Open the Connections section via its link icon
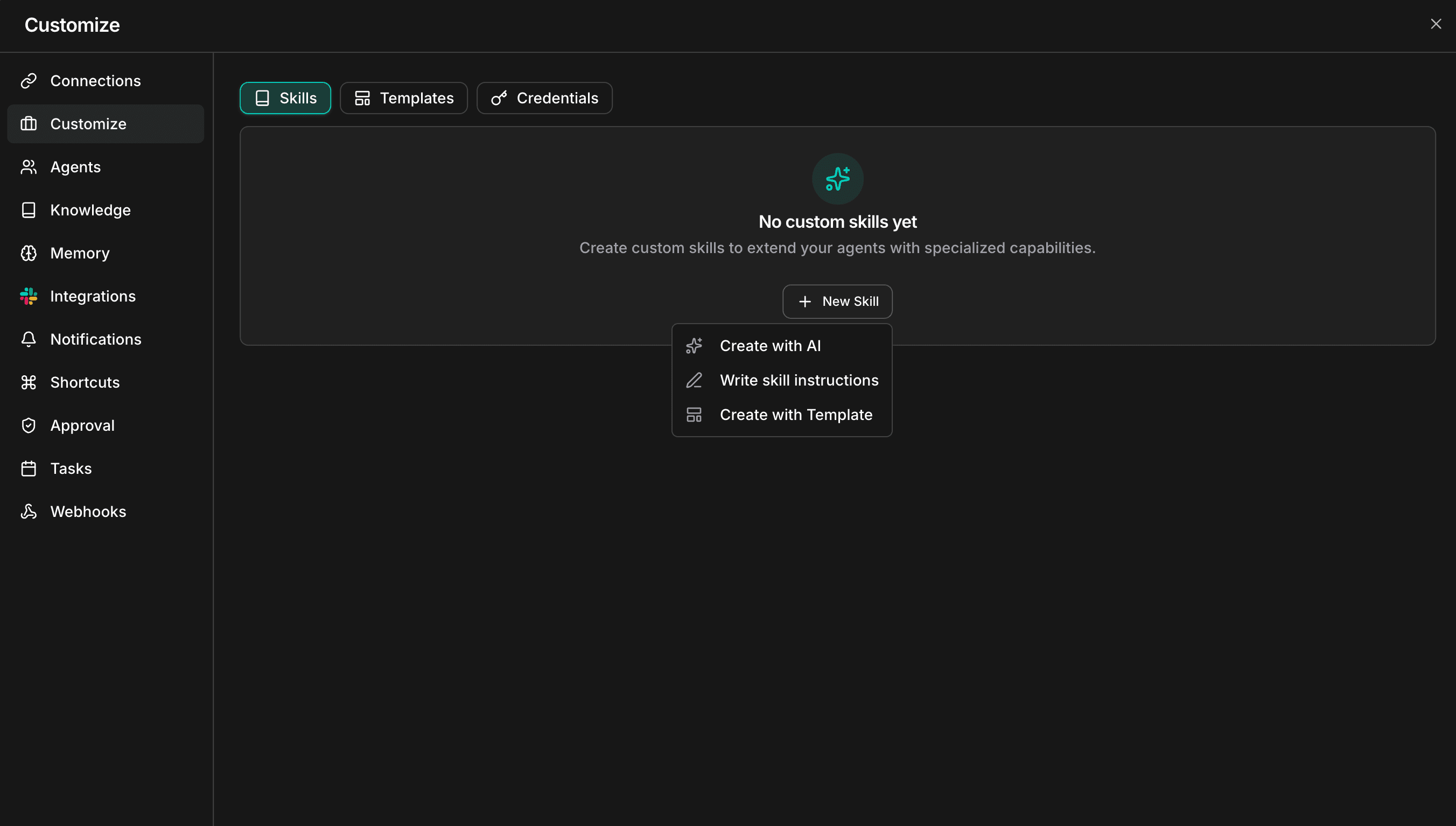Screen dimensions: 1456x826 click(30, 81)
